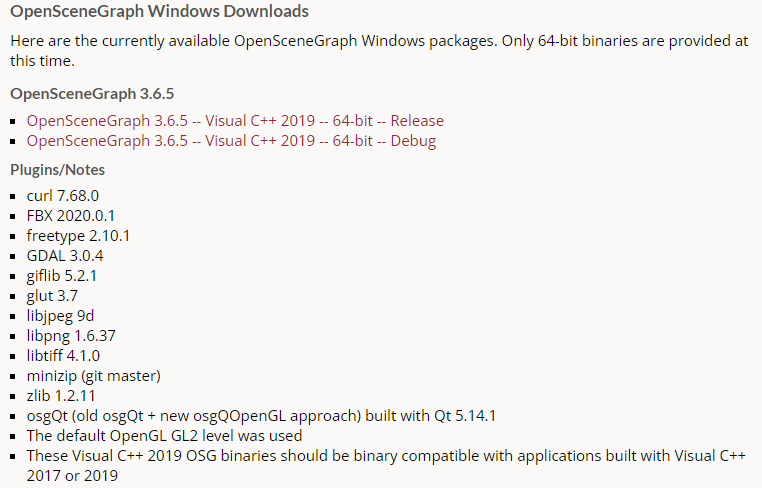Image resolution: width=762 pixels, height=488 pixels.
Task: Open the OpenSceneGraph 3.6.5 Release download link
Action: (x=235, y=120)
